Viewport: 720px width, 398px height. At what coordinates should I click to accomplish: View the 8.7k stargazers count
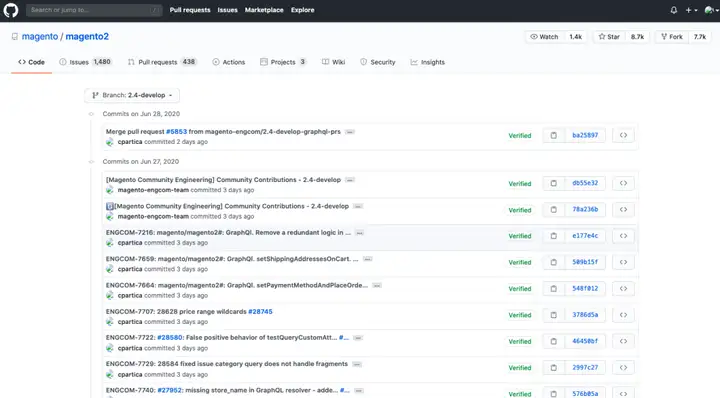pos(637,37)
